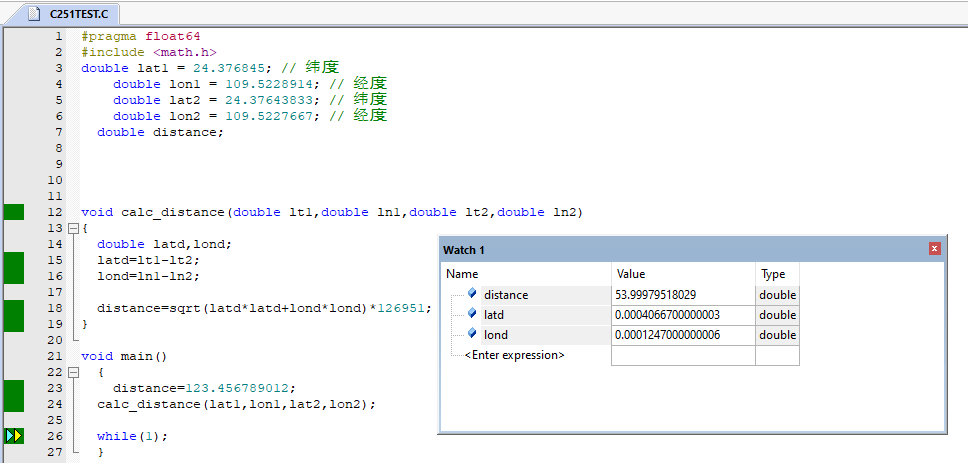The height and width of the screenshot is (463, 968).
Task: Click the distance variable icon in Watch 1
Action: [472, 293]
